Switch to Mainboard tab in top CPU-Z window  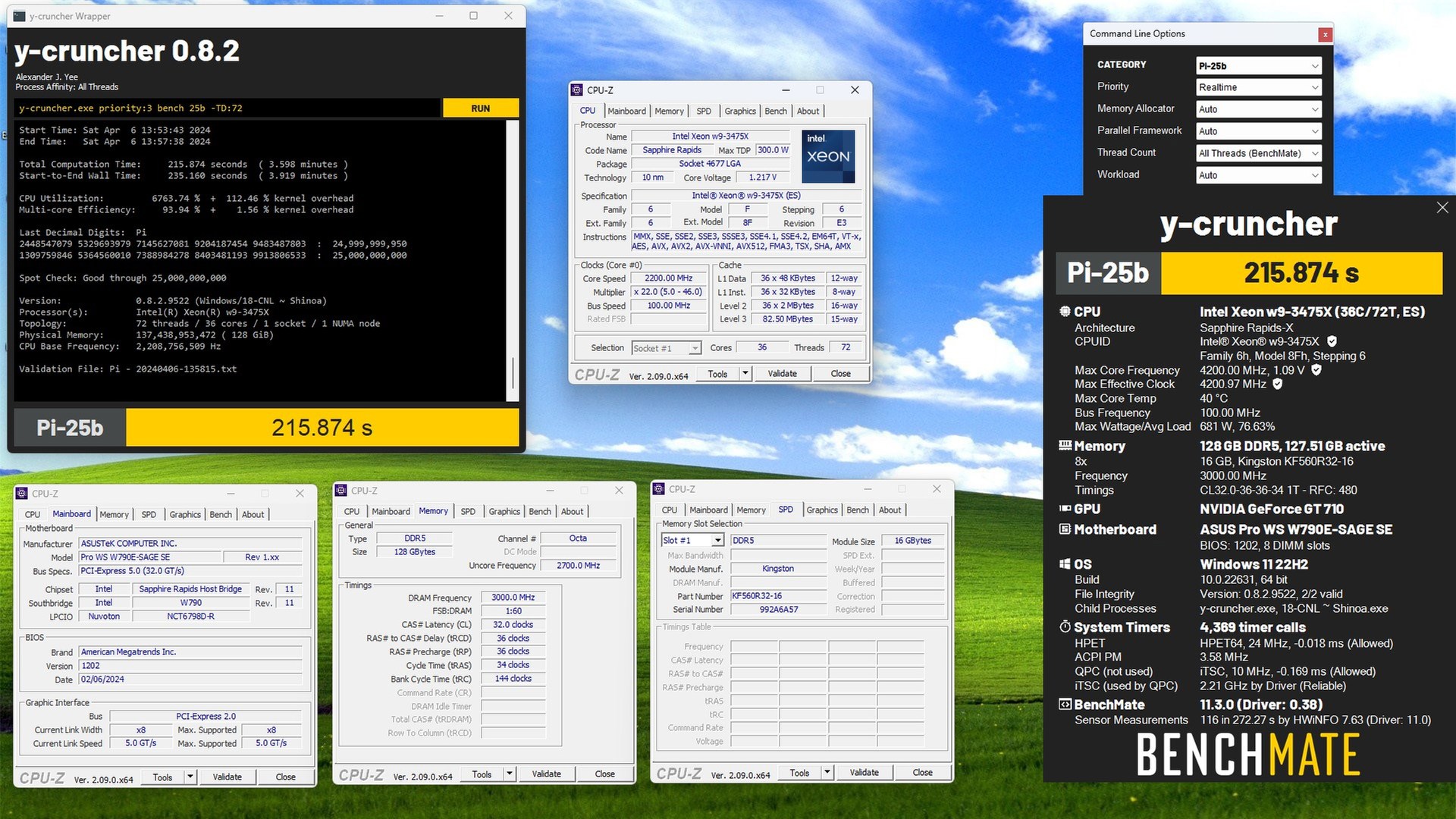[x=626, y=111]
